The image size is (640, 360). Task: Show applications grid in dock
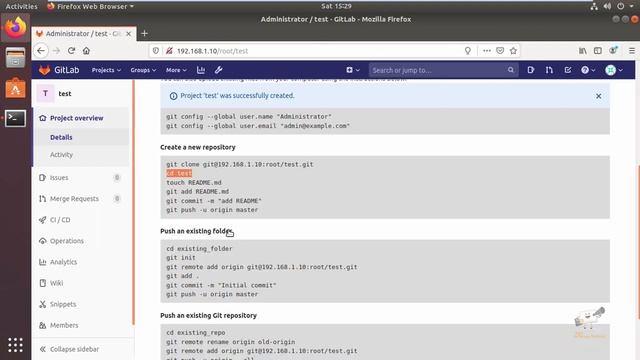point(16,345)
